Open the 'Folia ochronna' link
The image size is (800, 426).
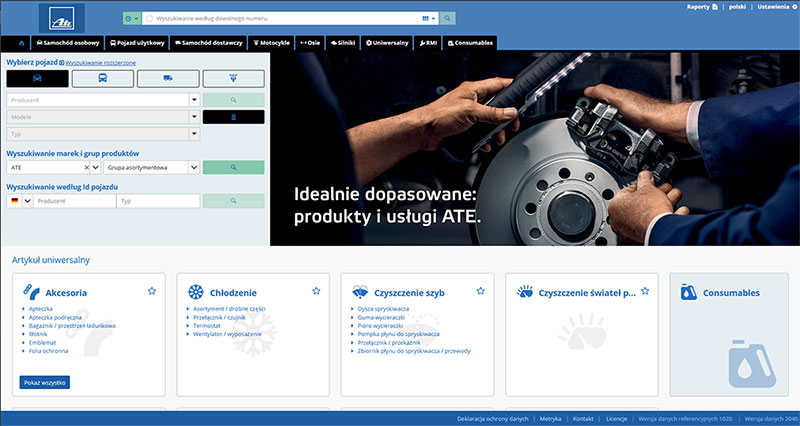(x=48, y=351)
